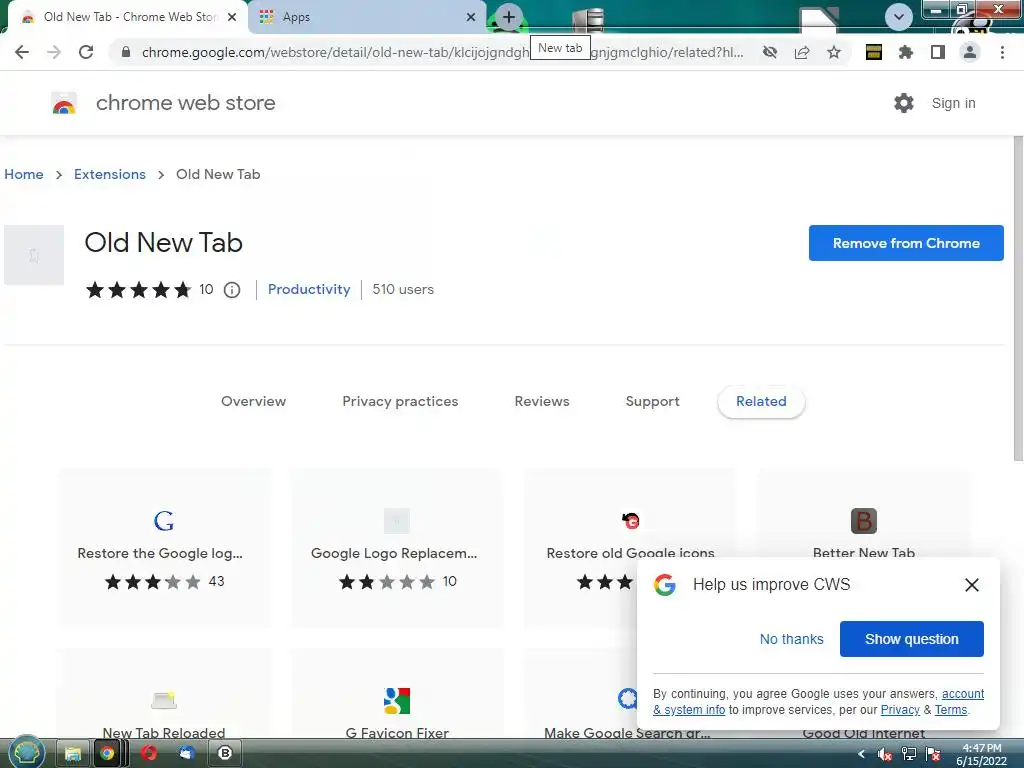
Task: Select the Related tab
Action: tap(761, 402)
